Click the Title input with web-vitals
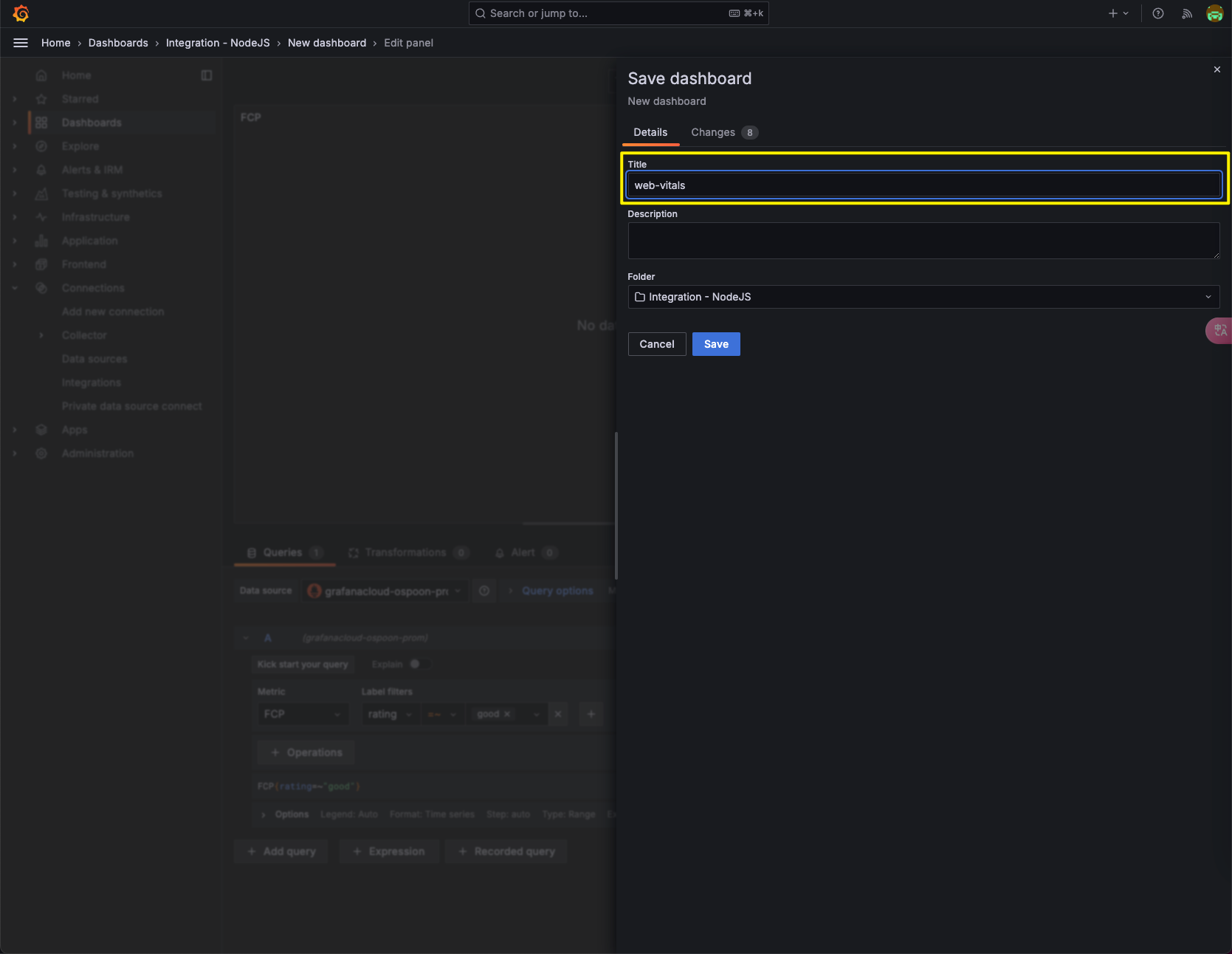Viewport: 1232px width, 954px height. [923, 185]
